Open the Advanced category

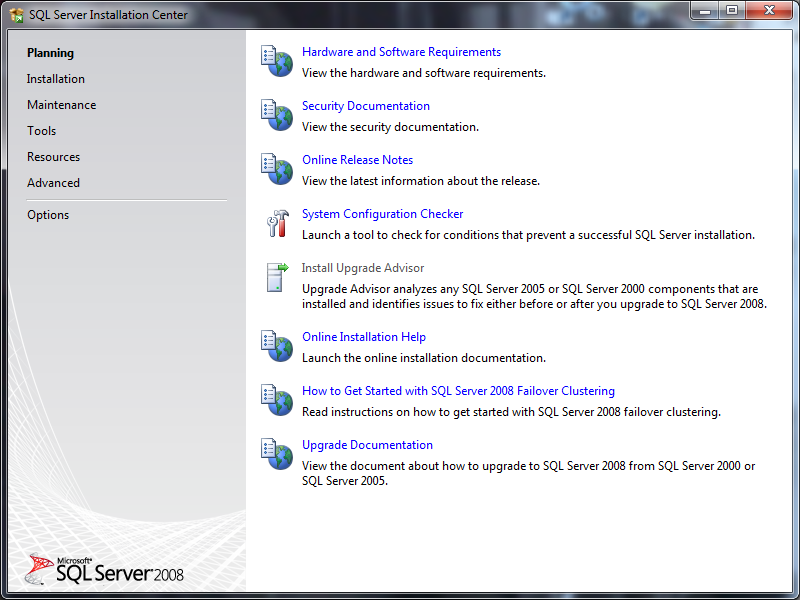coord(54,183)
